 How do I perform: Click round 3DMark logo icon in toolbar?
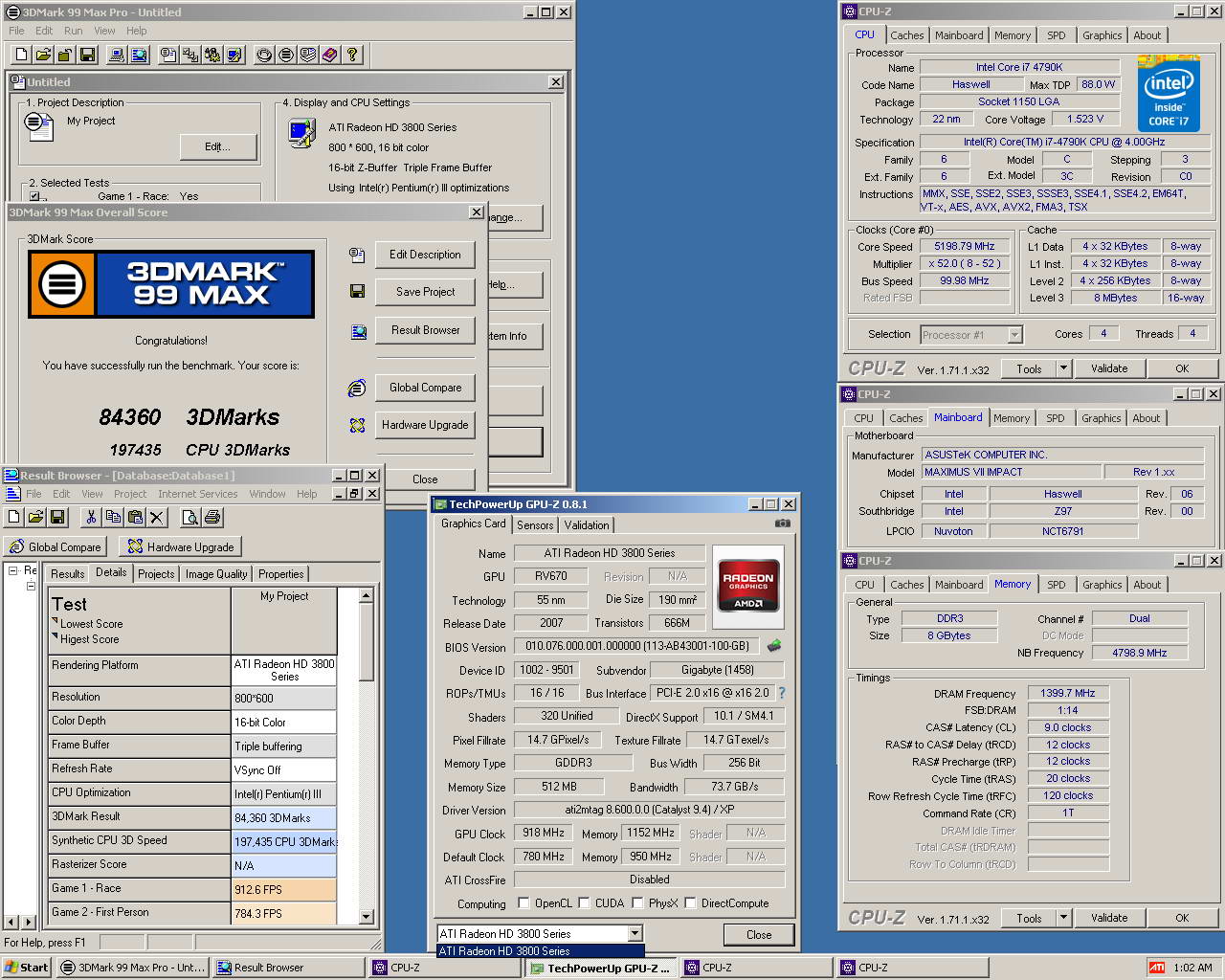286,56
